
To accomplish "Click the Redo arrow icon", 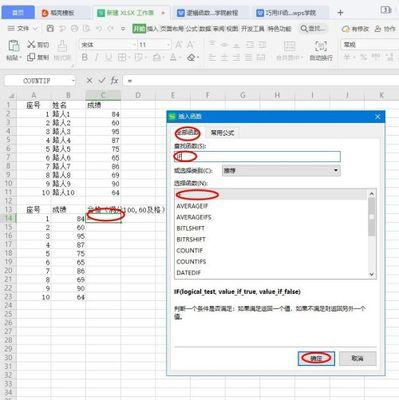I will tap(111, 29).
